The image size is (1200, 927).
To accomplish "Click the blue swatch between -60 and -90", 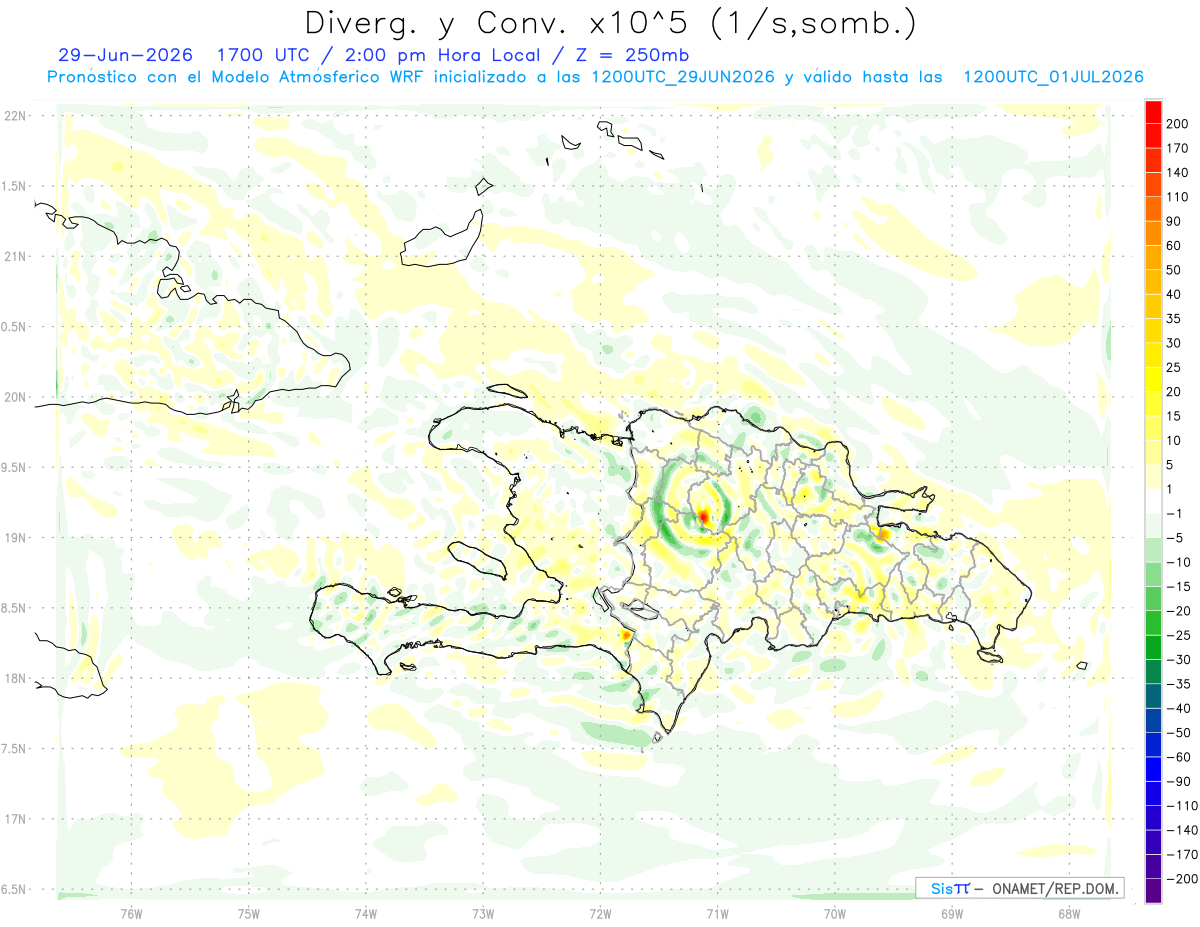I will 1153,769.
